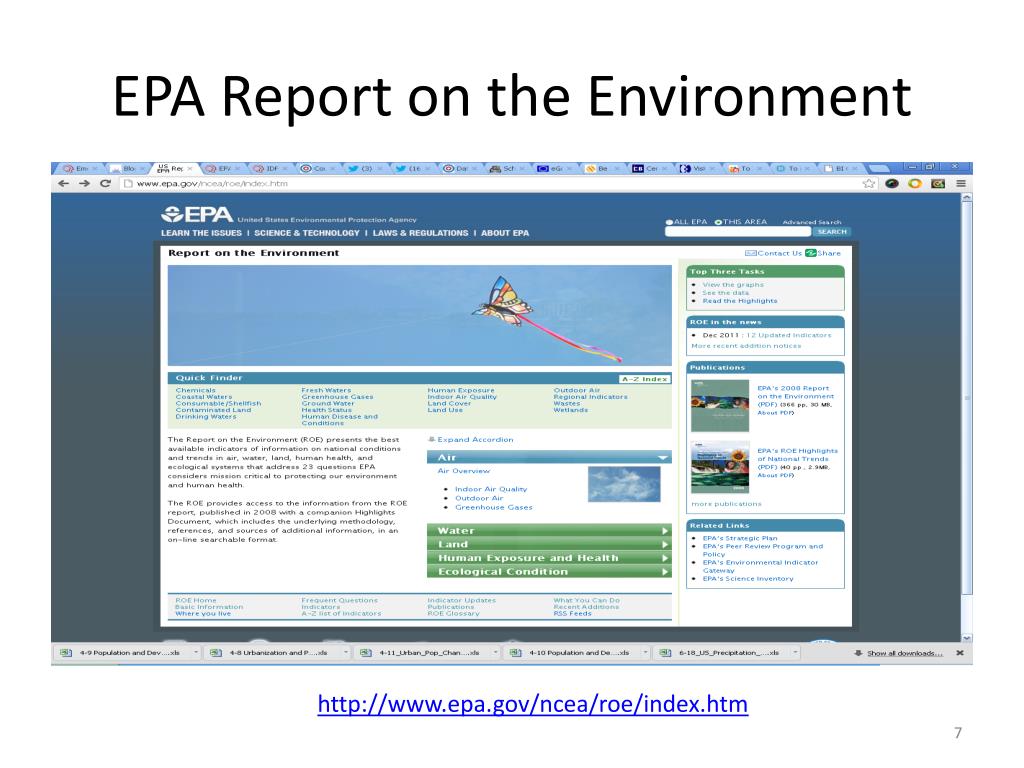The image size is (1024, 768).
Task: Open ROE Highlights cover thumbnail
Action: (720, 468)
